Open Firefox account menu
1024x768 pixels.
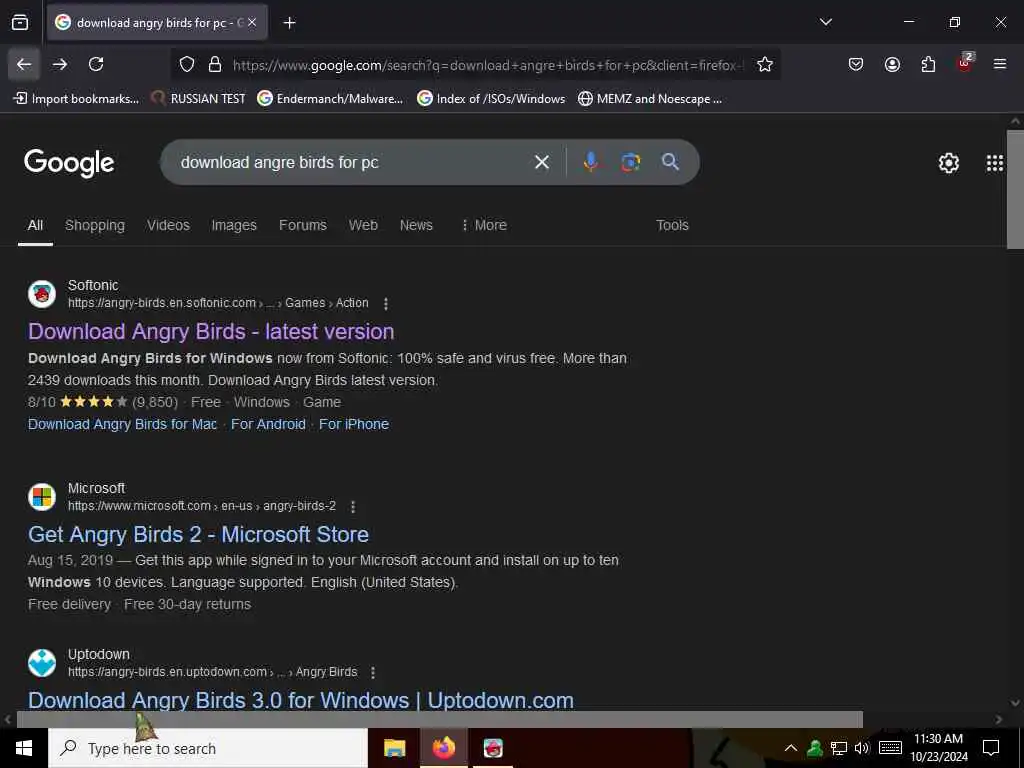click(x=892, y=64)
